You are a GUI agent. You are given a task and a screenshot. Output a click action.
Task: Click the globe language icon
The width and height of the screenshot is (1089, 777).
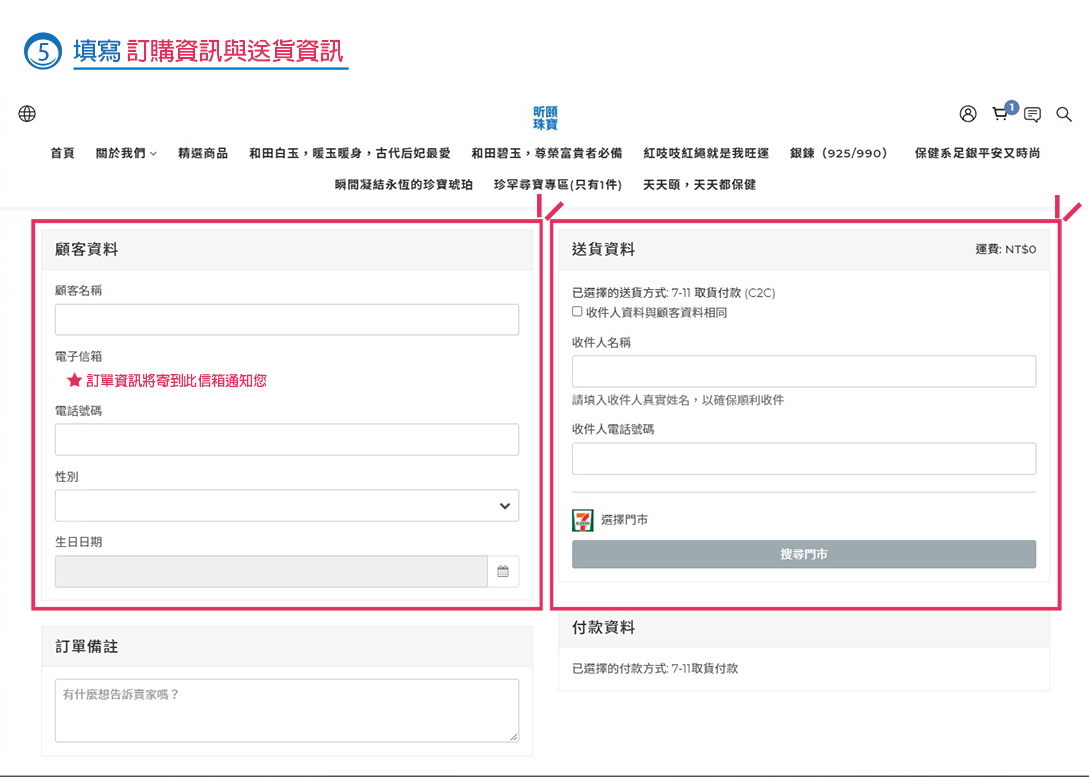(27, 114)
